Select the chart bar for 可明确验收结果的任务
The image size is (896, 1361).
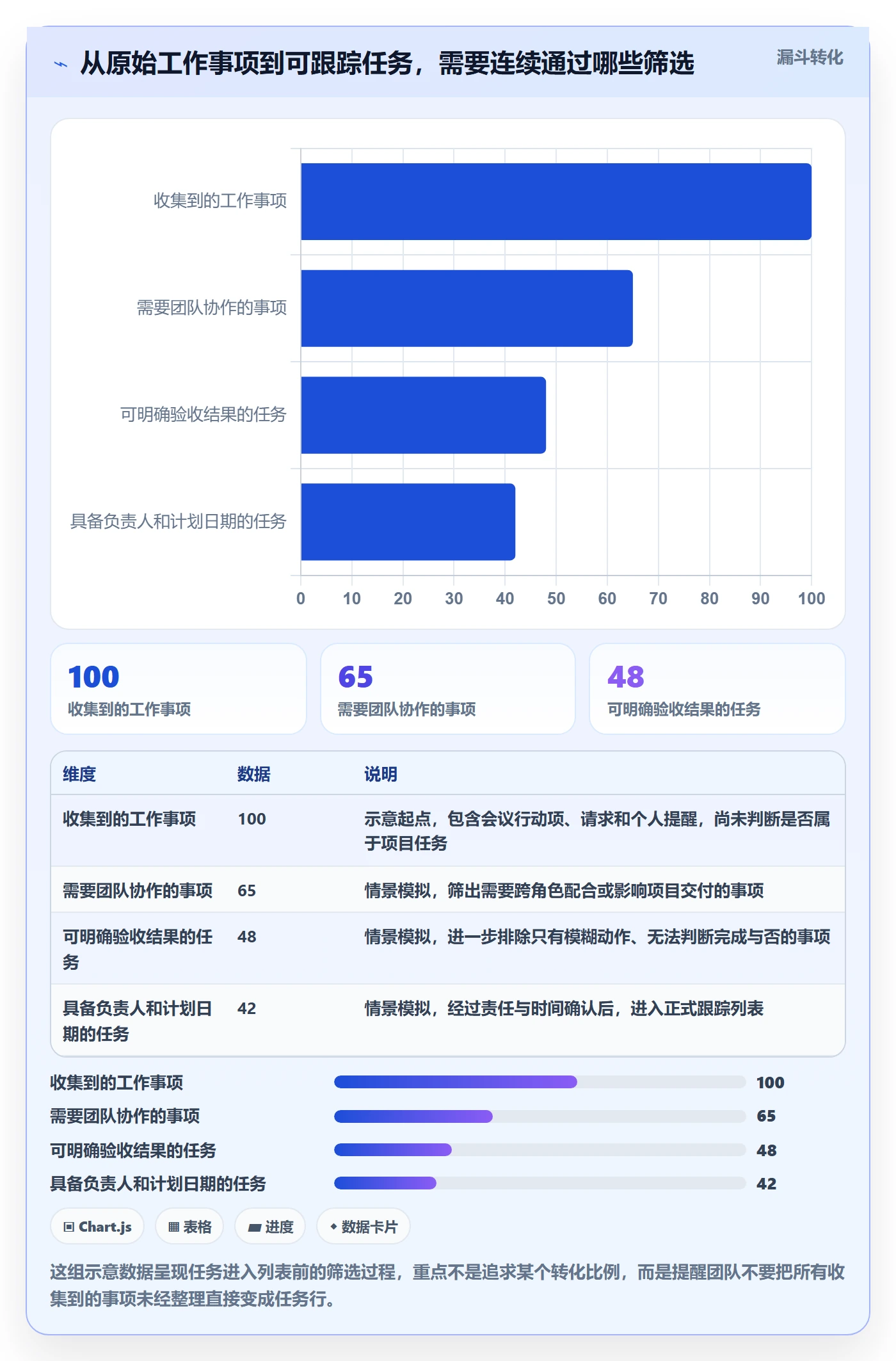(x=424, y=415)
